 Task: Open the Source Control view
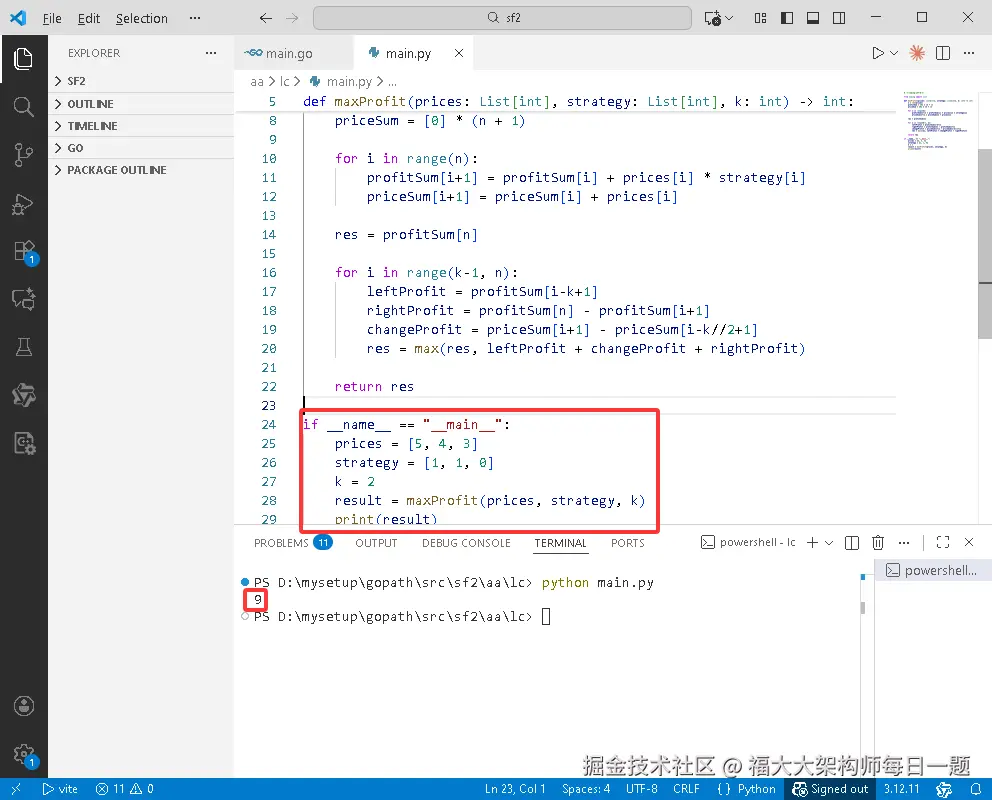pyautogui.click(x=23, y=154)
